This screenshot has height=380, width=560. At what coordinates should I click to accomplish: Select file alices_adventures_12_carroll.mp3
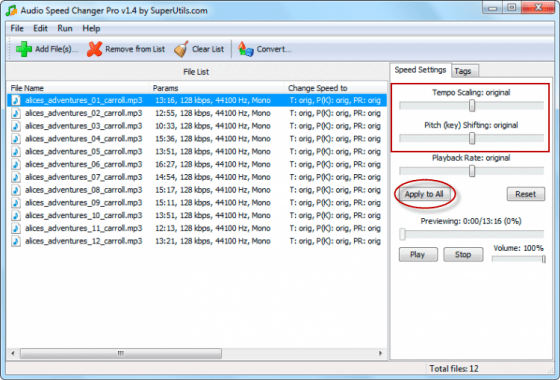84,241
